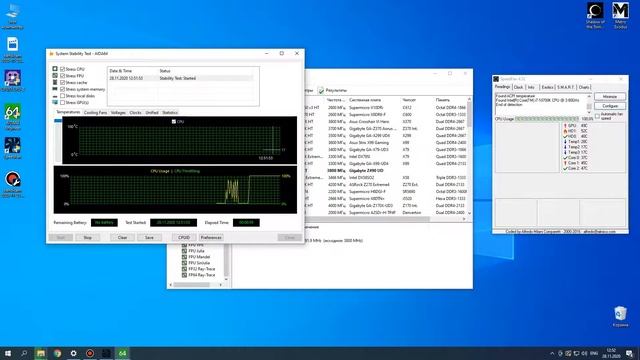Click the GPU temperature arrow icon in SpeedFan
Screen dimensions: 640x360
coord(565,126)
